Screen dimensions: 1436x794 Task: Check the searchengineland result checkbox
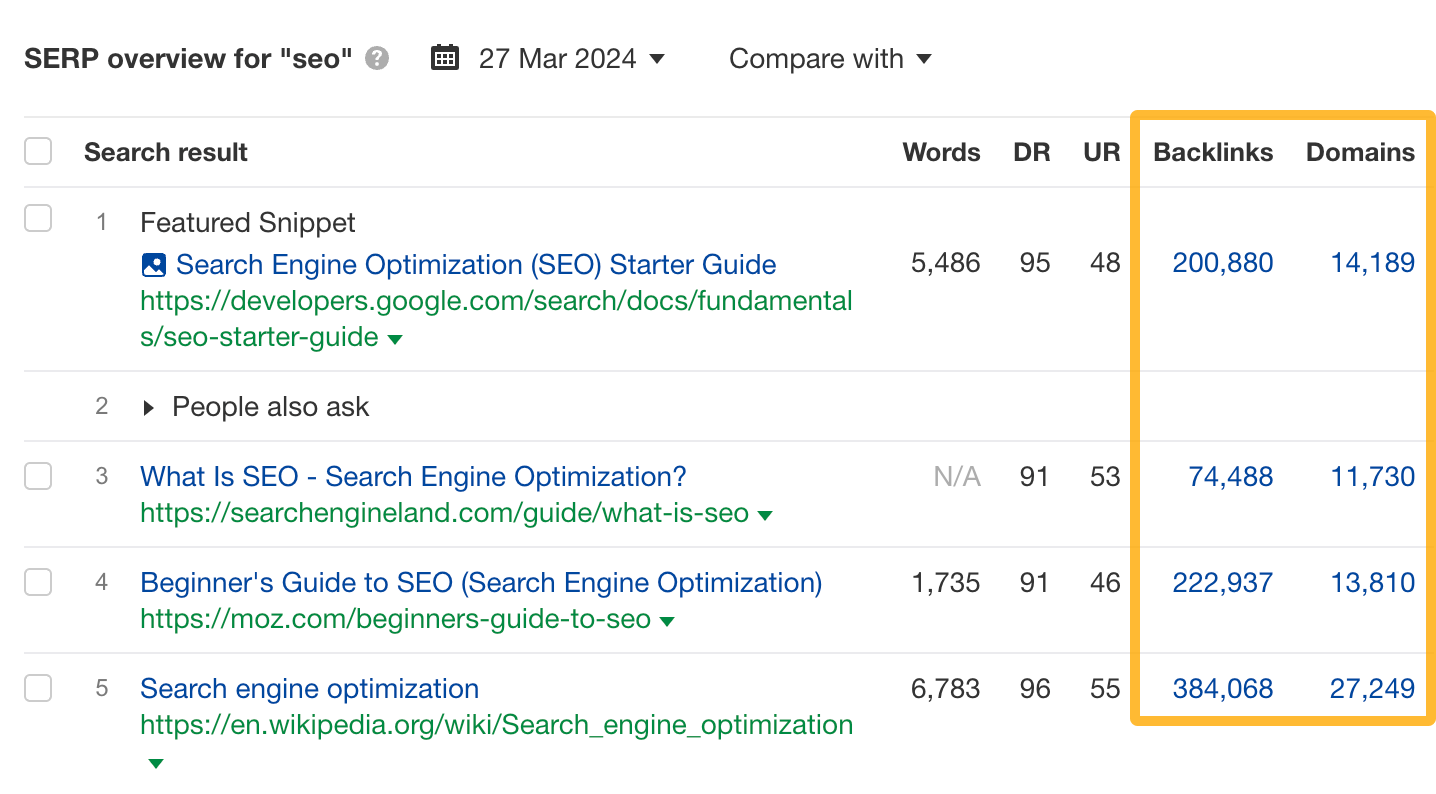(x=37, y=476)
